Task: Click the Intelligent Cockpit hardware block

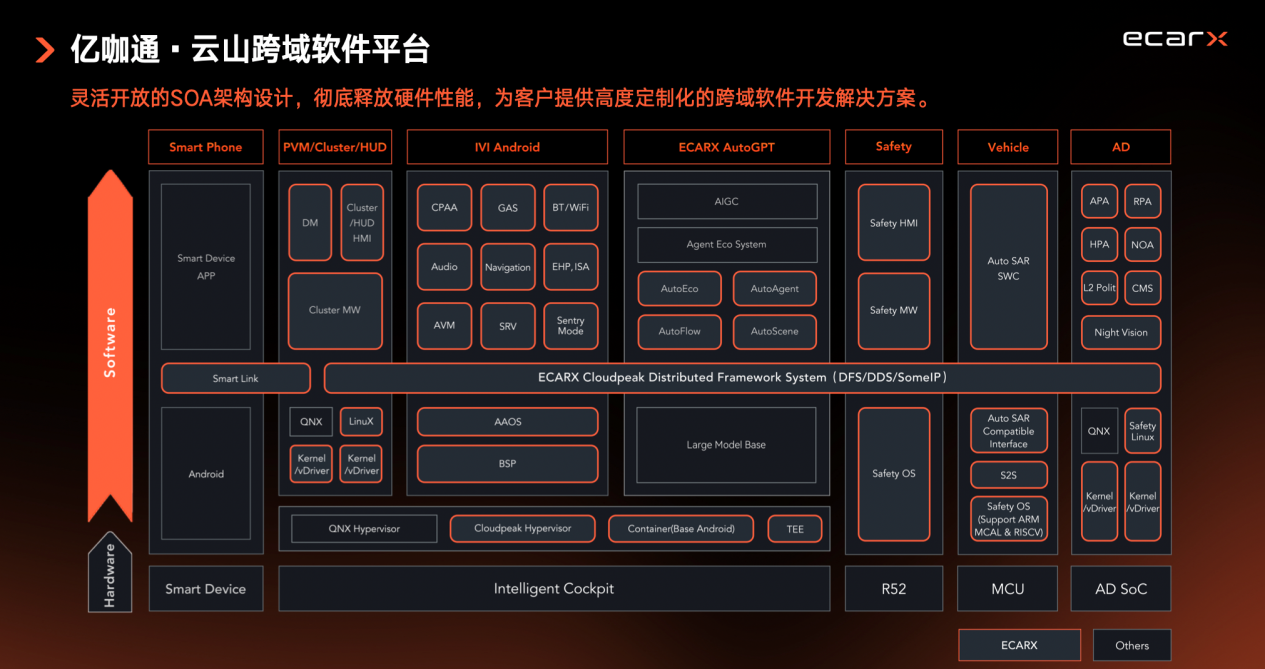Action: pos(554,589)
